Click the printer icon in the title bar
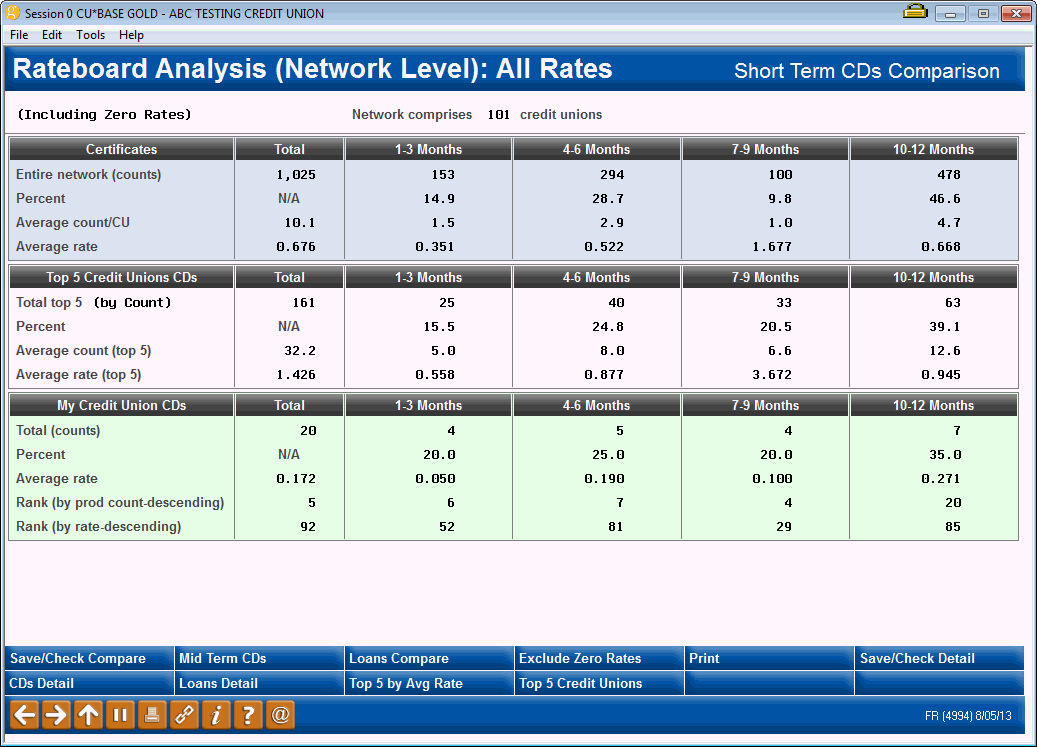The height and width of the screenshot is (747, 1037). [x=915, y=12]
